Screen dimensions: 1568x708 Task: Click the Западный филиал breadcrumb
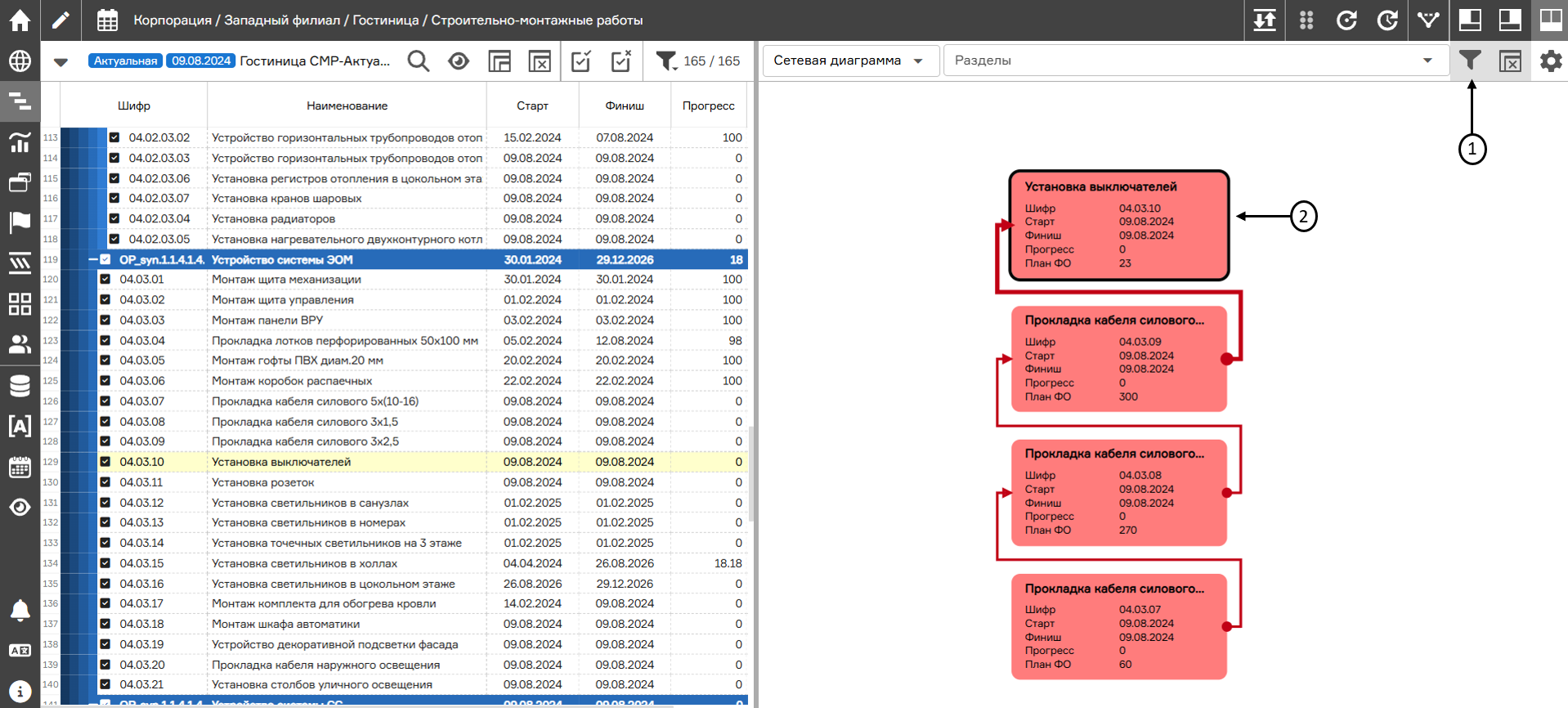(282, 20)
